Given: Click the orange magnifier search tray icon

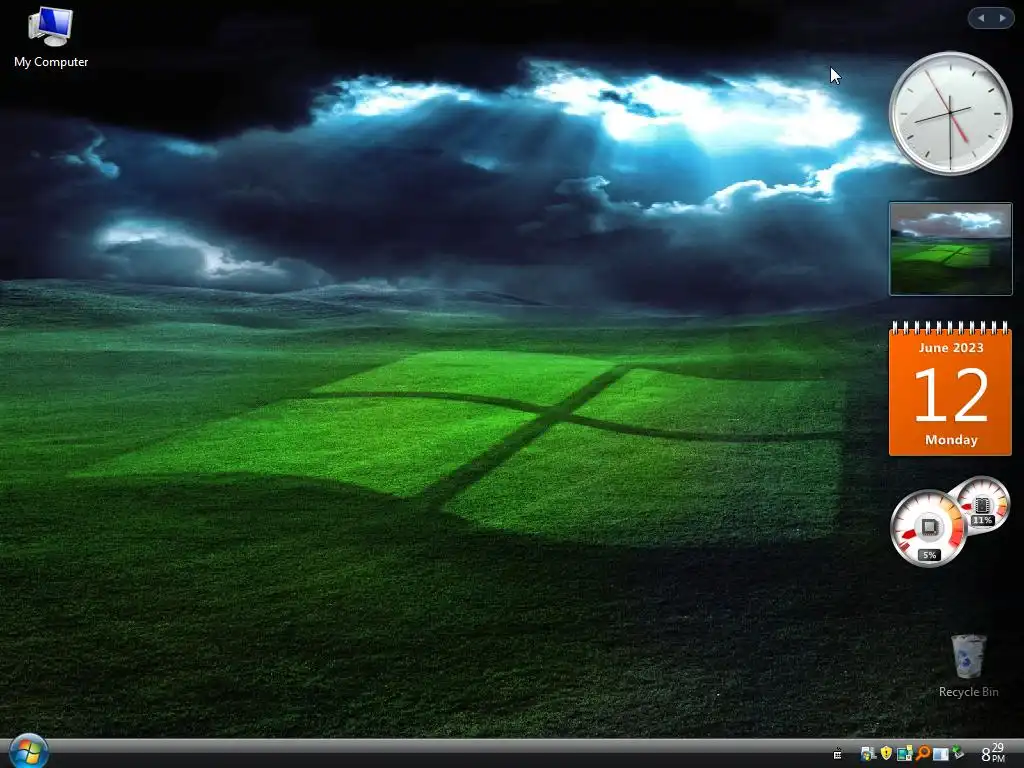Looking at the screenshot, I should coord(923,753).
